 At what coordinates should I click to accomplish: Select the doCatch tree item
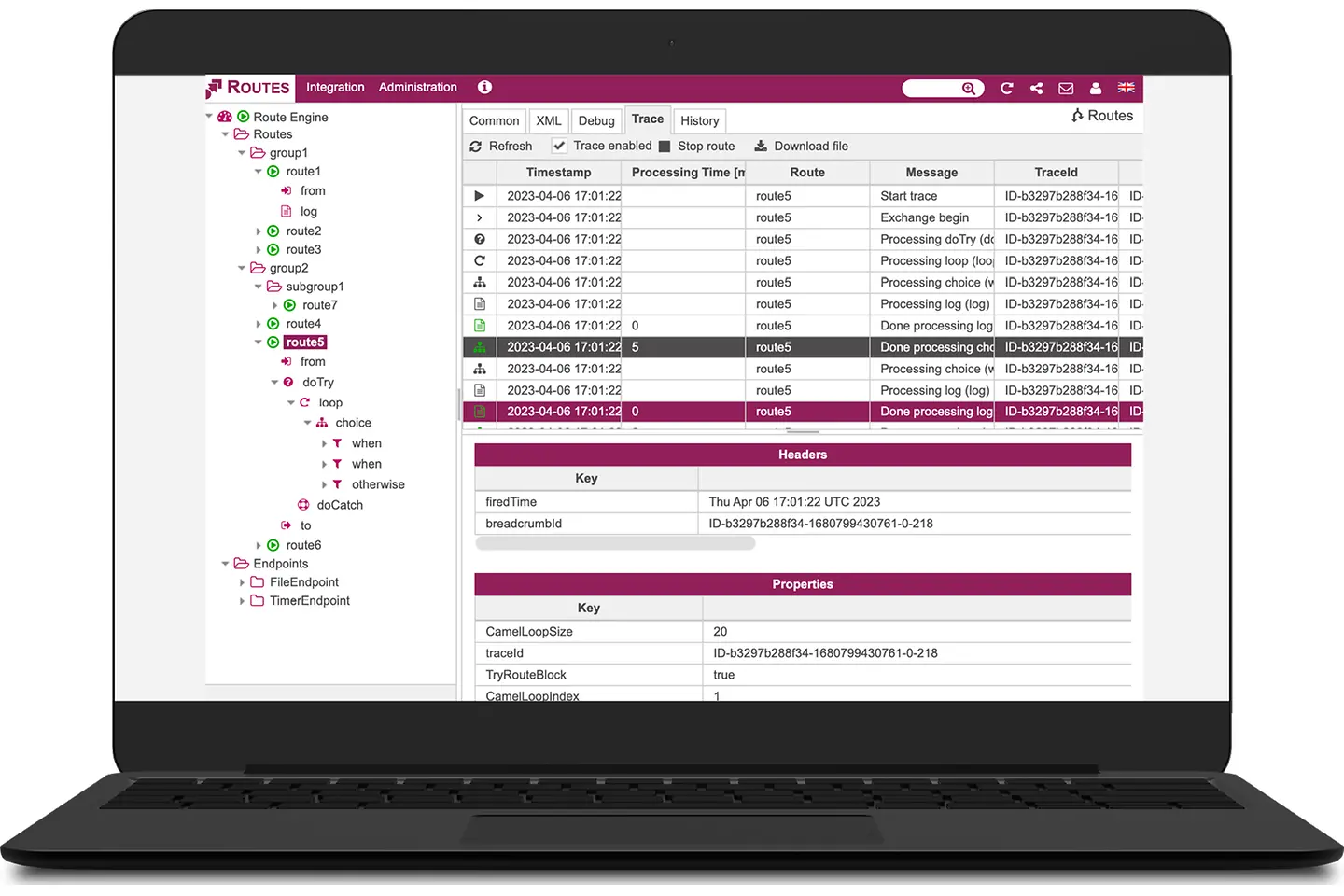pos(339,505)
